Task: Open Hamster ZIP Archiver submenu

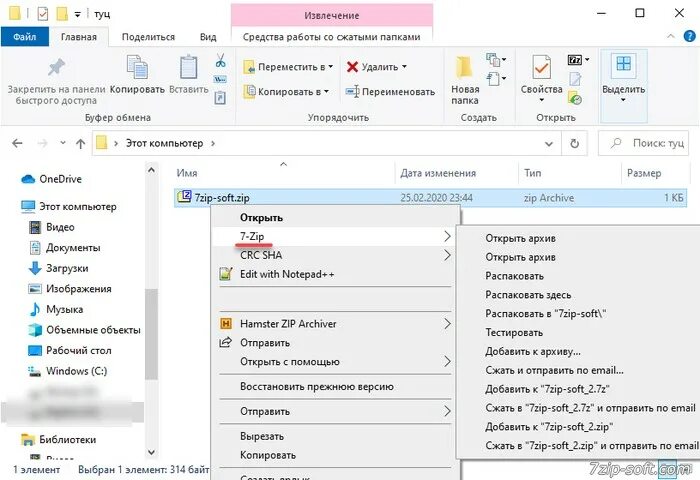Action: (x=335, y=324)
